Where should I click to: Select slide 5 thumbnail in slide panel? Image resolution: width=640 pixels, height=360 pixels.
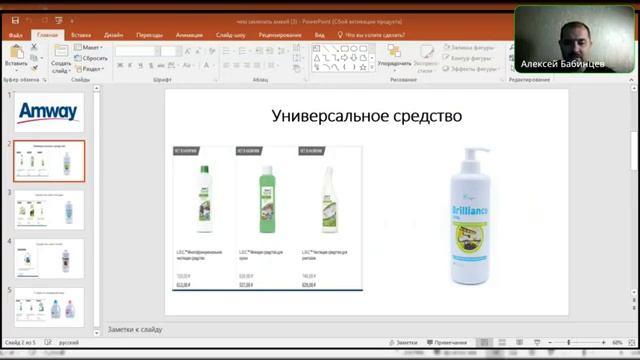point(49,307)
